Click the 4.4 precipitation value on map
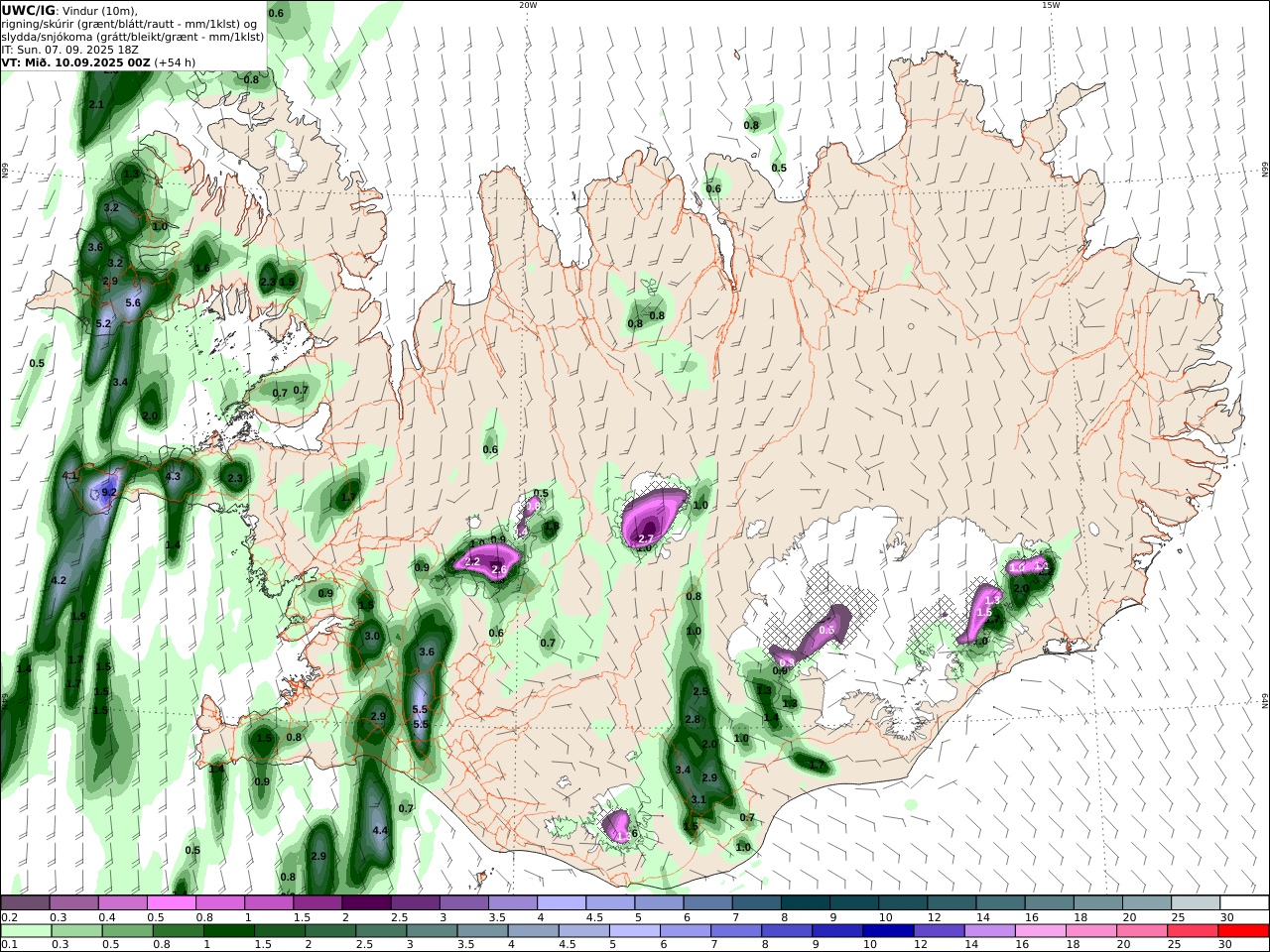Viewport: 1270px width, 952px height. 379,831
